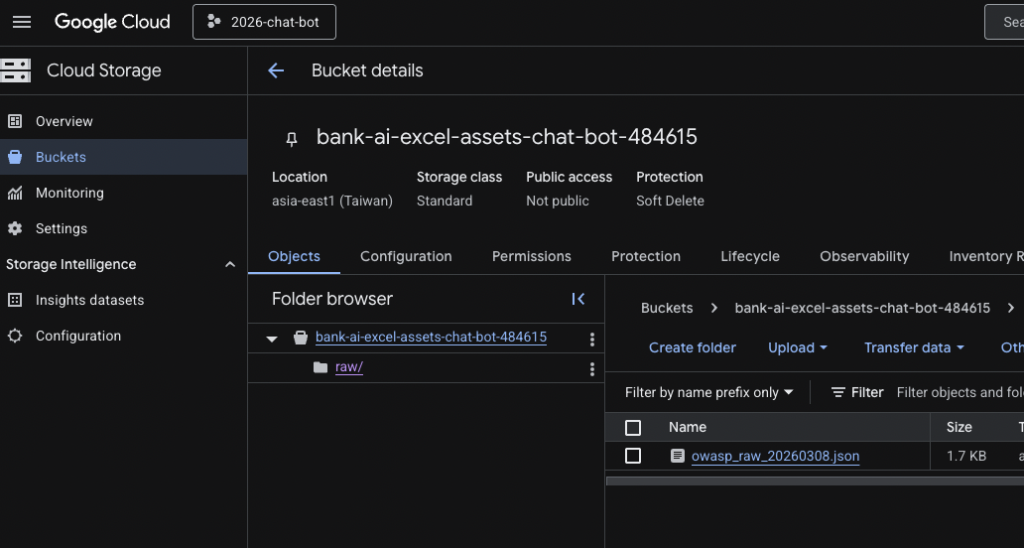This screenshot has height=548, width=1024.
Task: Switch to the Permissions tab
Action: click(532, 256)
